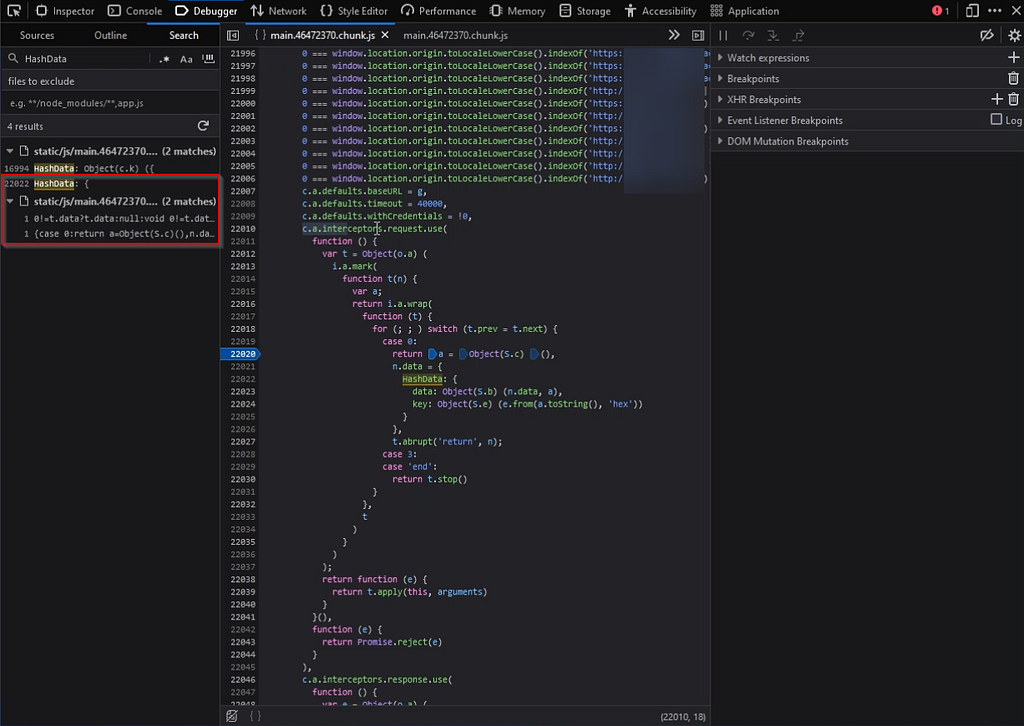
Task: Click the Step in button
Action: (x=773, y=35)
